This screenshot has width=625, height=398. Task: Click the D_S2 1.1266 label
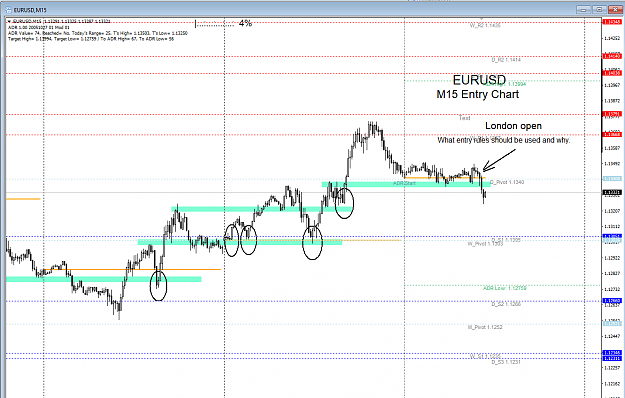tap(506, 304)
